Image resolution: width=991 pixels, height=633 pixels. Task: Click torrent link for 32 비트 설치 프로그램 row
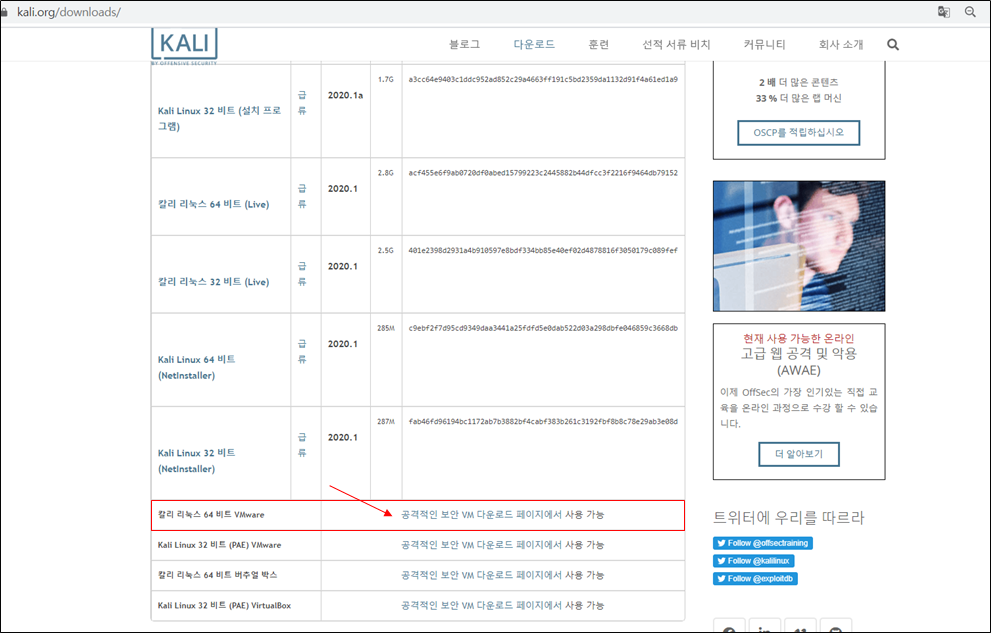point(302,102)
